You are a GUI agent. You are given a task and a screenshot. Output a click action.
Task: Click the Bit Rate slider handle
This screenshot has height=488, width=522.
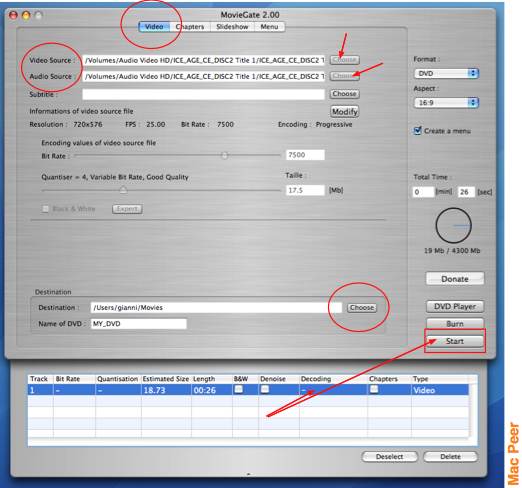click(x=225, y=155)
